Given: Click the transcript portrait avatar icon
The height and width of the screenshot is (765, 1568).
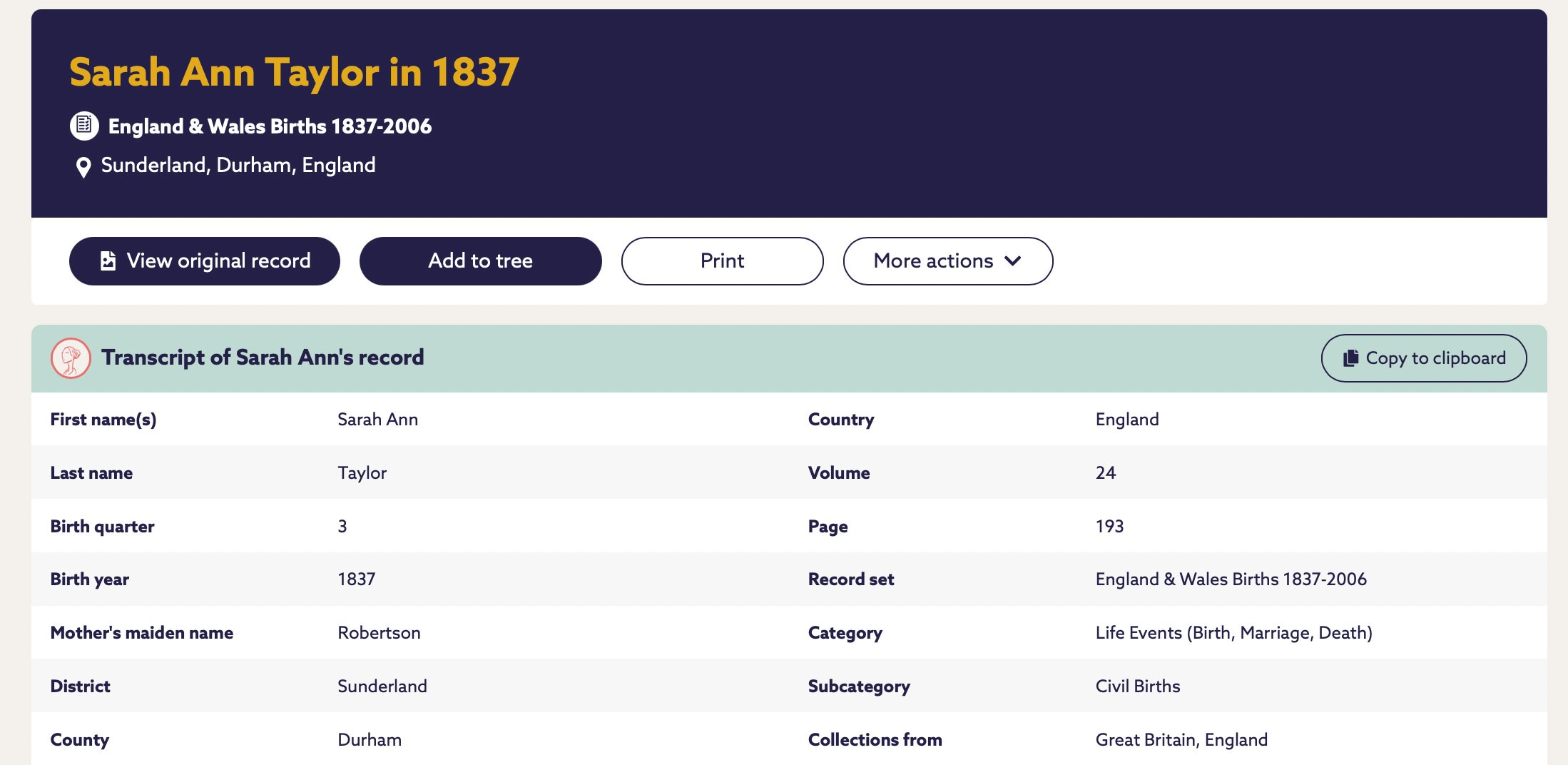Looking at the screenshot, I should pyautogui.click(x=71, y=358).
